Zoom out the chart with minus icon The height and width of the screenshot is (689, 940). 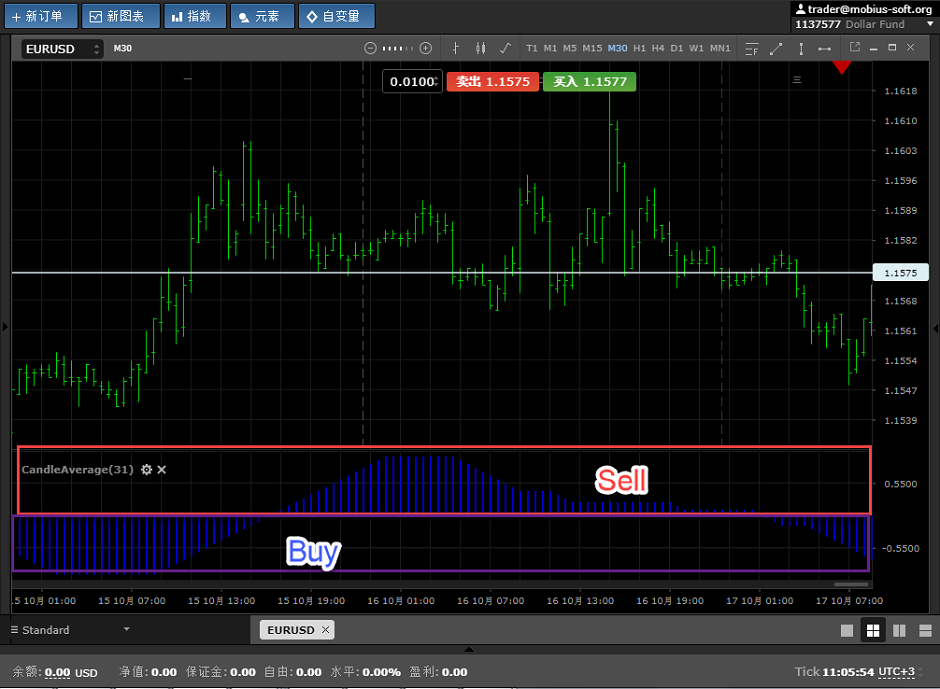(x=370, y=48)
